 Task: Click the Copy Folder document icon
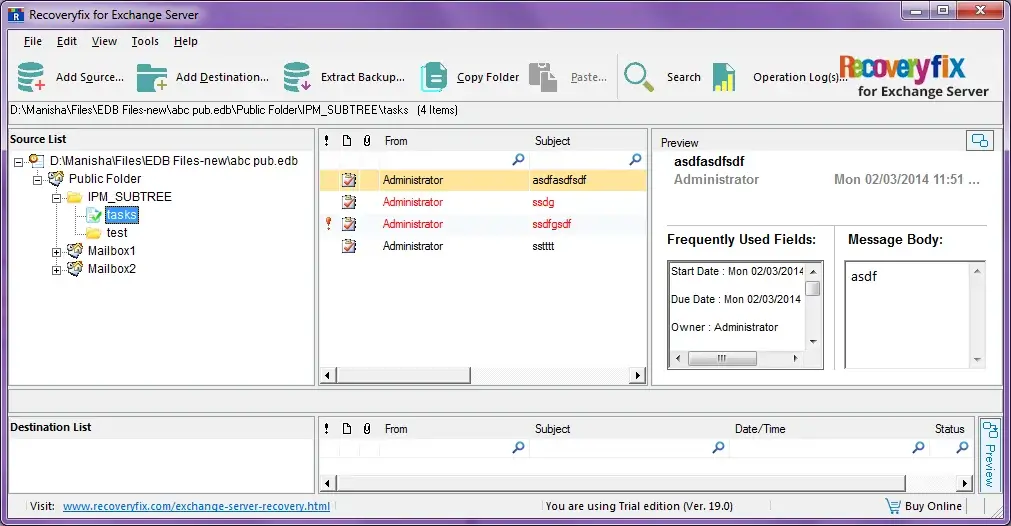click(x=434, y=77)
